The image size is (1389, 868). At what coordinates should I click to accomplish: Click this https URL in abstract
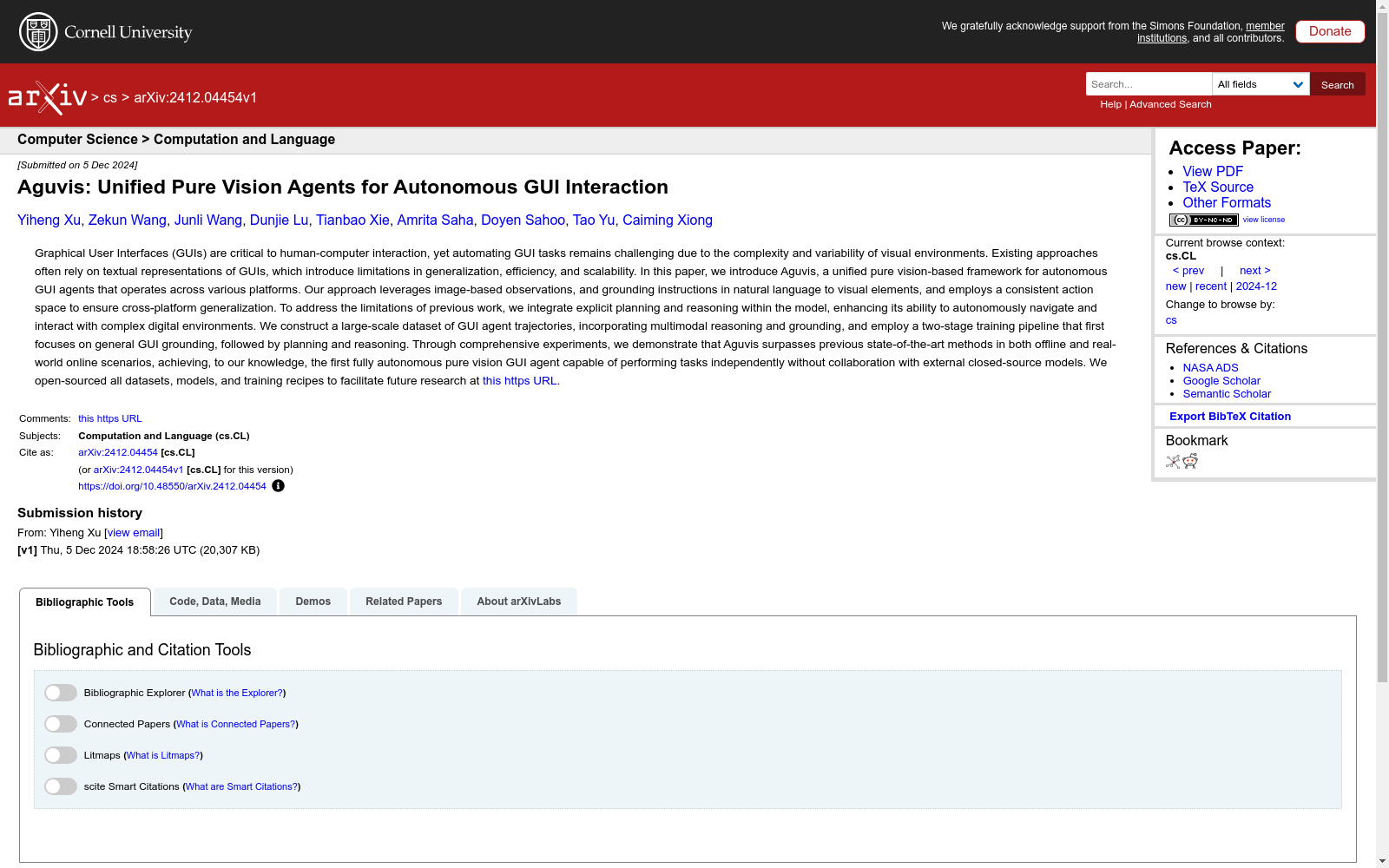[519, 381]
